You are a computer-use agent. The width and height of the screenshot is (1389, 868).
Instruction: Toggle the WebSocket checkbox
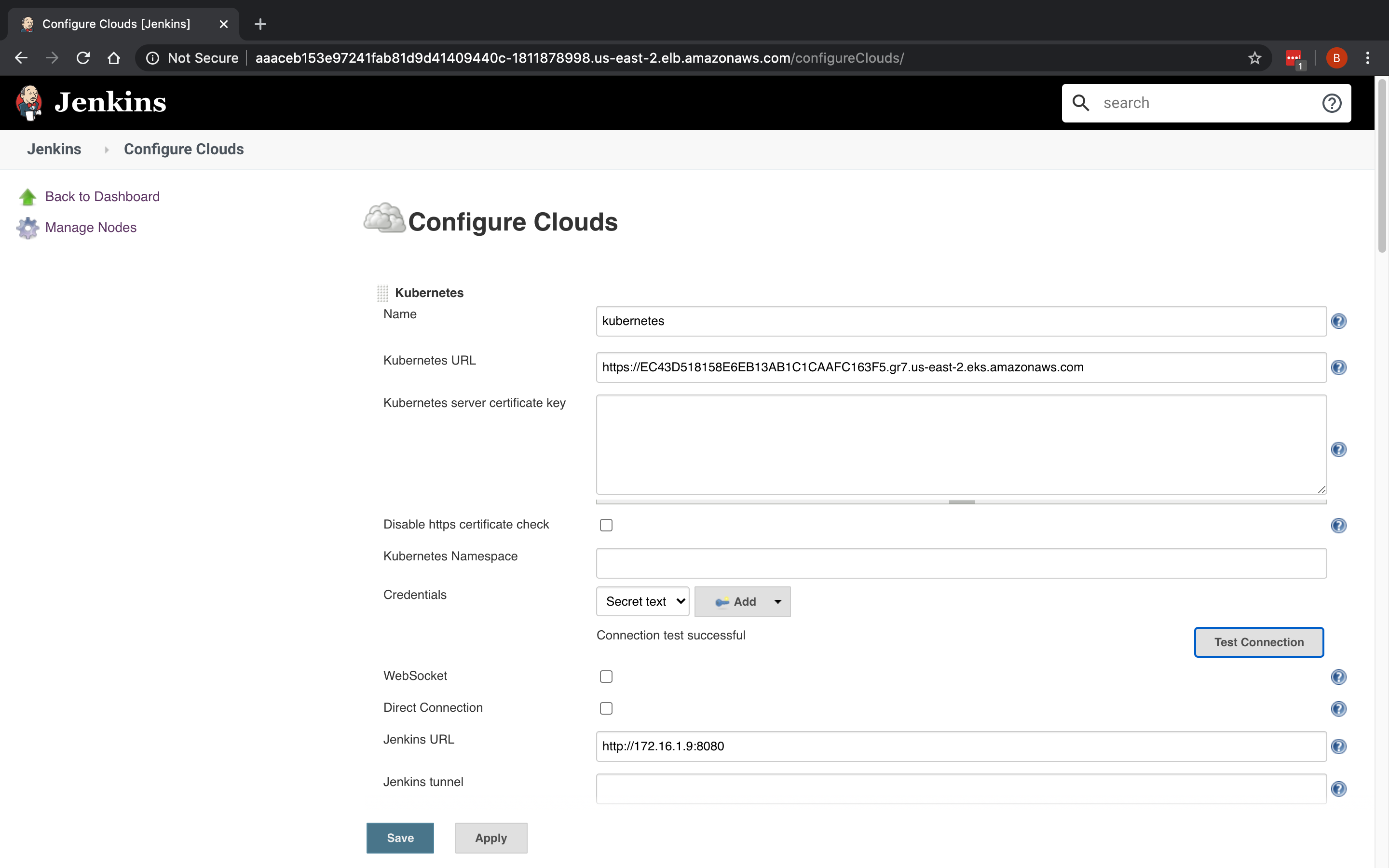[x=606, y=676]
